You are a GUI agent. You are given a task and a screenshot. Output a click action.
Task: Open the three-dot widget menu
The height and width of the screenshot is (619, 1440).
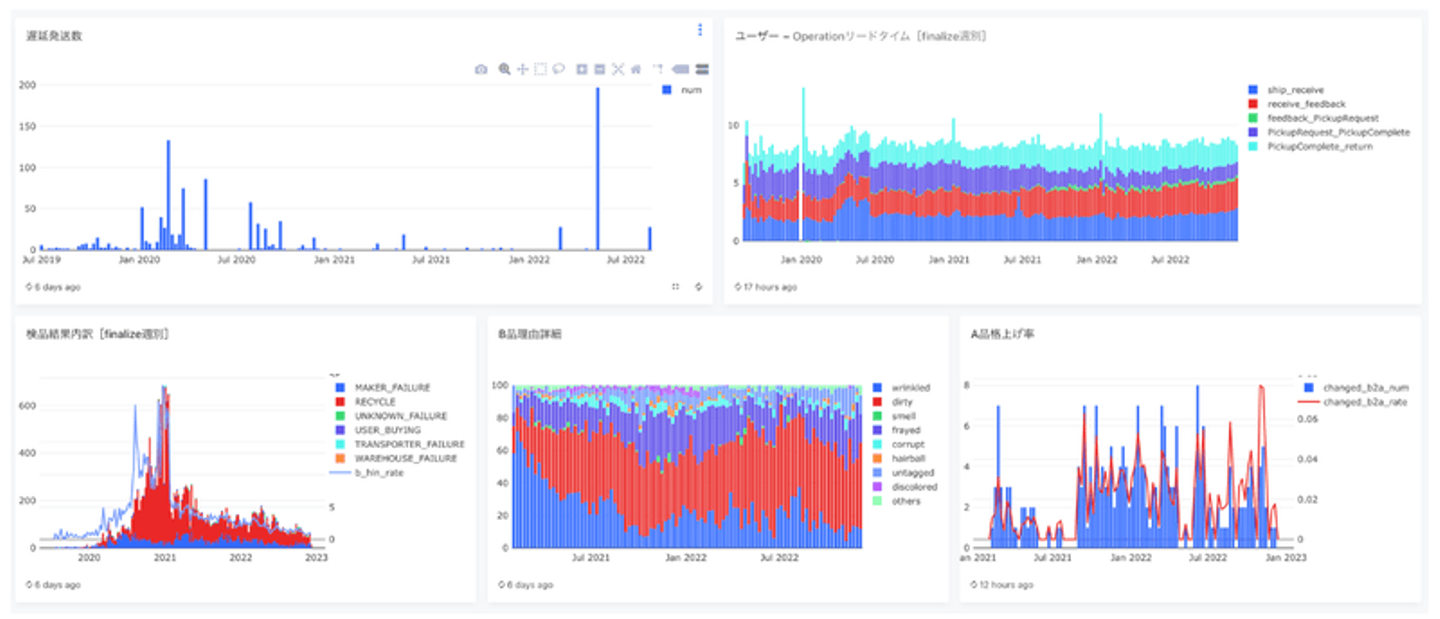700,30
